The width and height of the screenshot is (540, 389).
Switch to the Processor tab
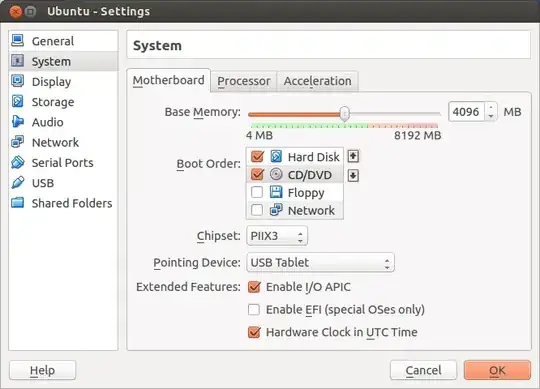click(243, 81)
